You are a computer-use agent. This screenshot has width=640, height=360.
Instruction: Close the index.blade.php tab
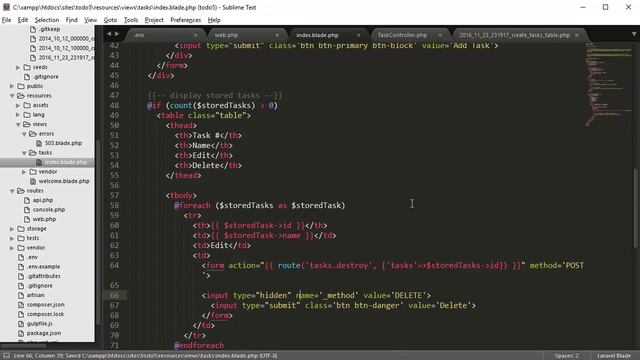pyautogui.click(x=359, y=35)
